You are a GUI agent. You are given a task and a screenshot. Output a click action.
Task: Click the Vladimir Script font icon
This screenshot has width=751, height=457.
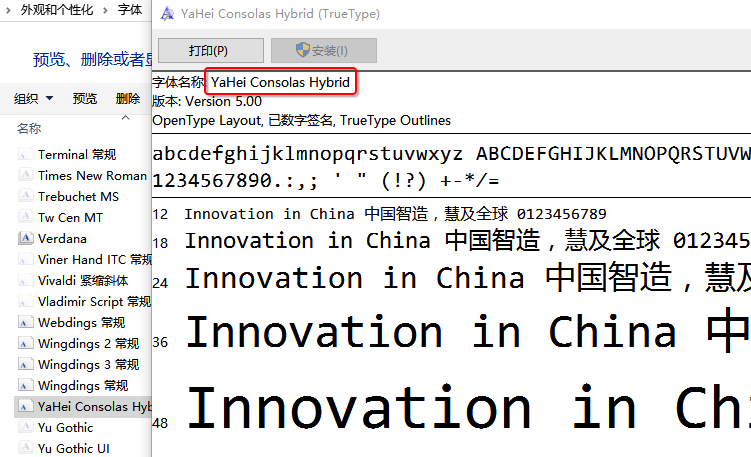(x=25, y=301)
